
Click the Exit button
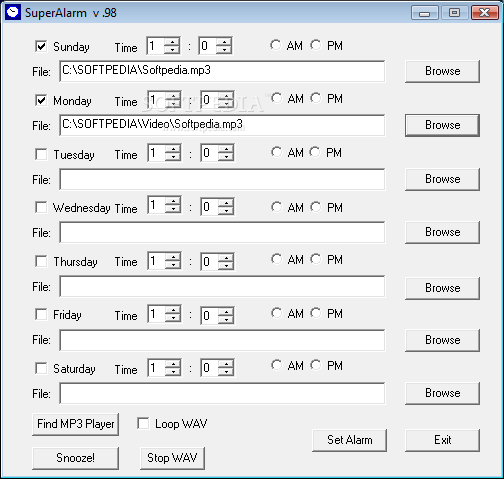[442, 440]
